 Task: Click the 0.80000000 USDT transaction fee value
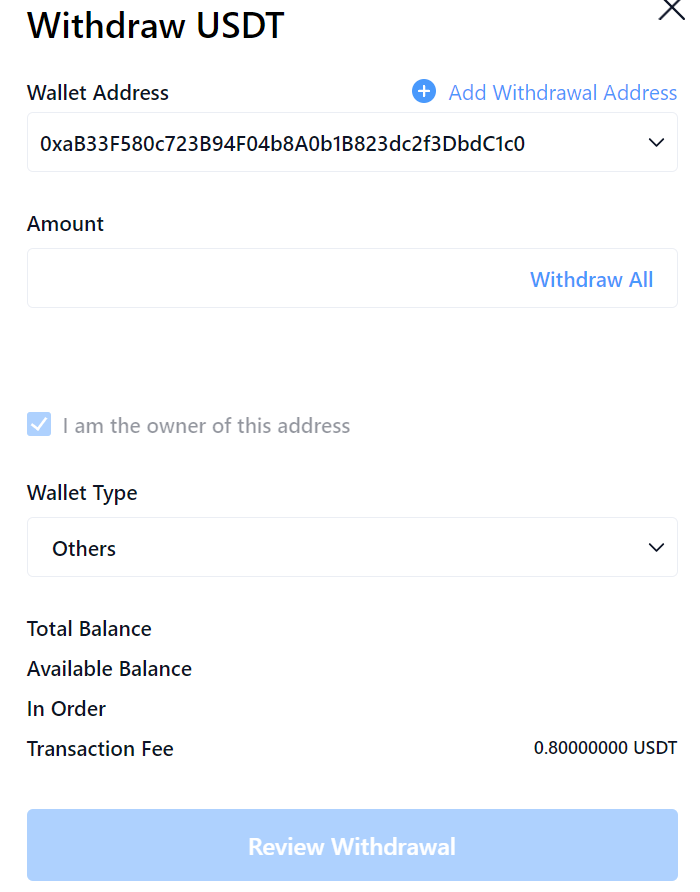click(605, 748)
